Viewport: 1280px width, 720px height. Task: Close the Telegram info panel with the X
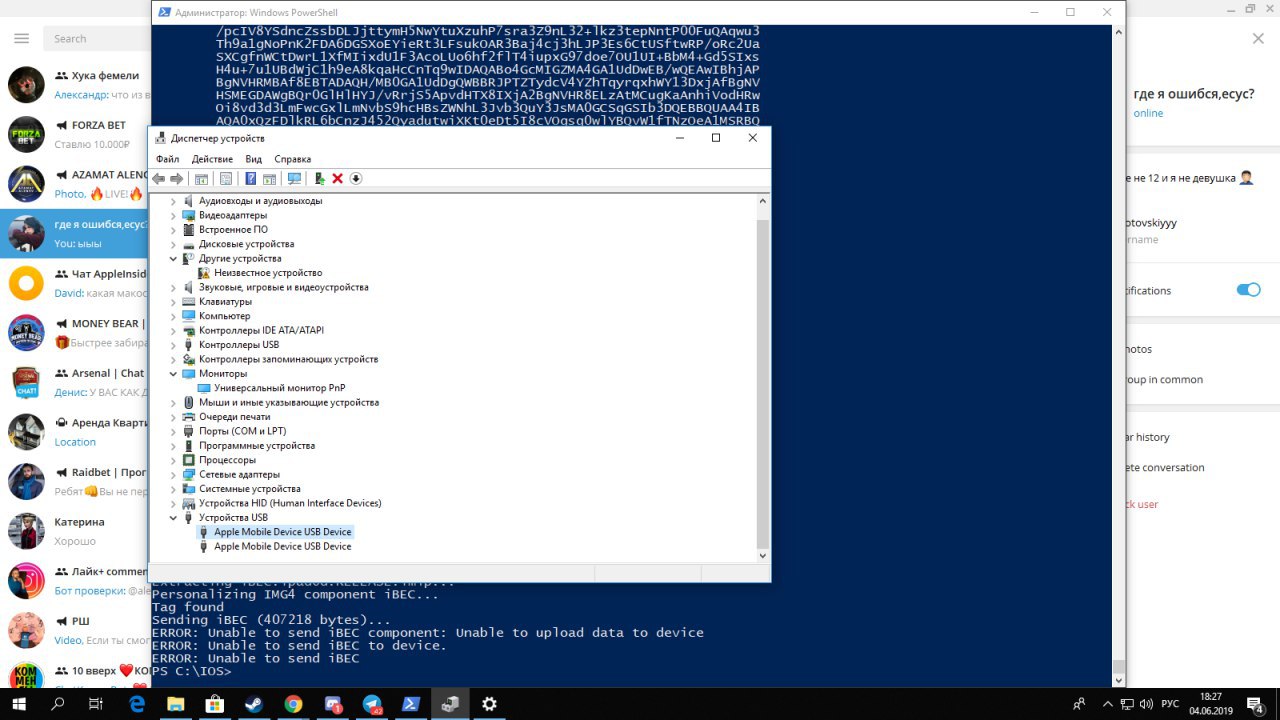click(x=1258, y=38)
